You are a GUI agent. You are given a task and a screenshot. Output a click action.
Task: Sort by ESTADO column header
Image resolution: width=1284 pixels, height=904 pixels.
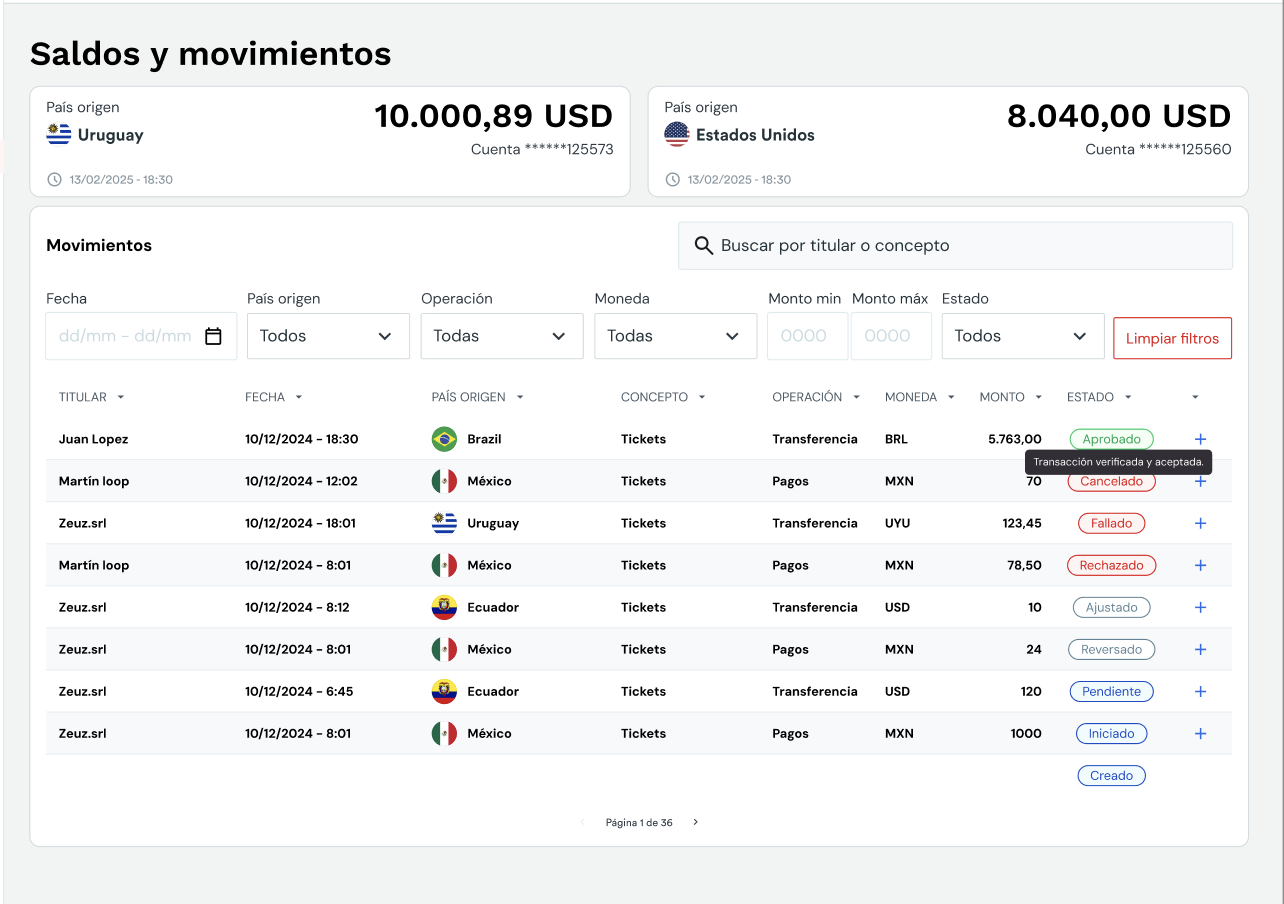point(1100,397)
